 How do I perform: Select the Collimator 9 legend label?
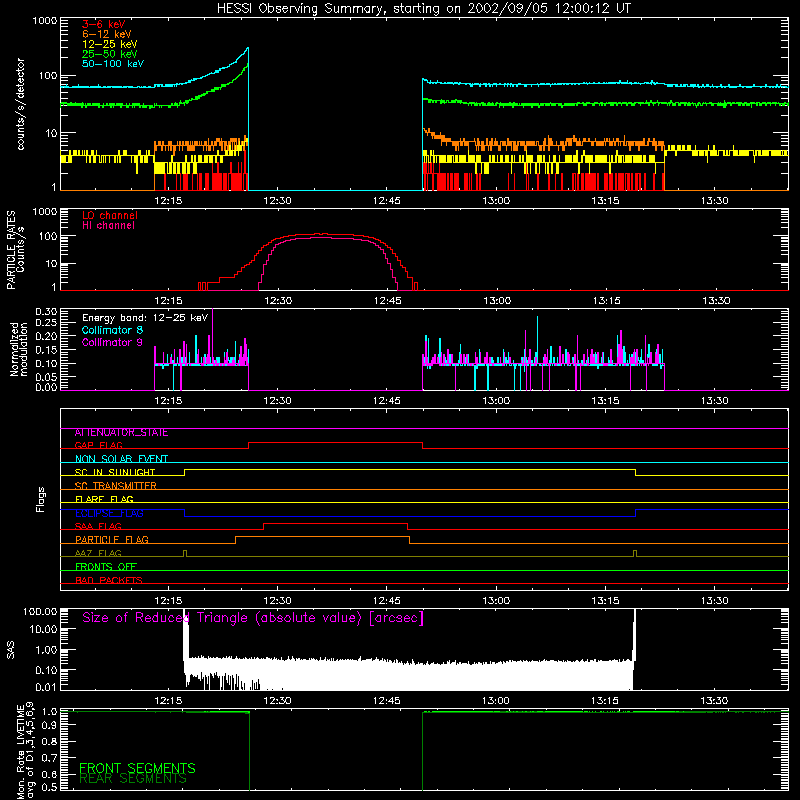[x=112, y=342]
